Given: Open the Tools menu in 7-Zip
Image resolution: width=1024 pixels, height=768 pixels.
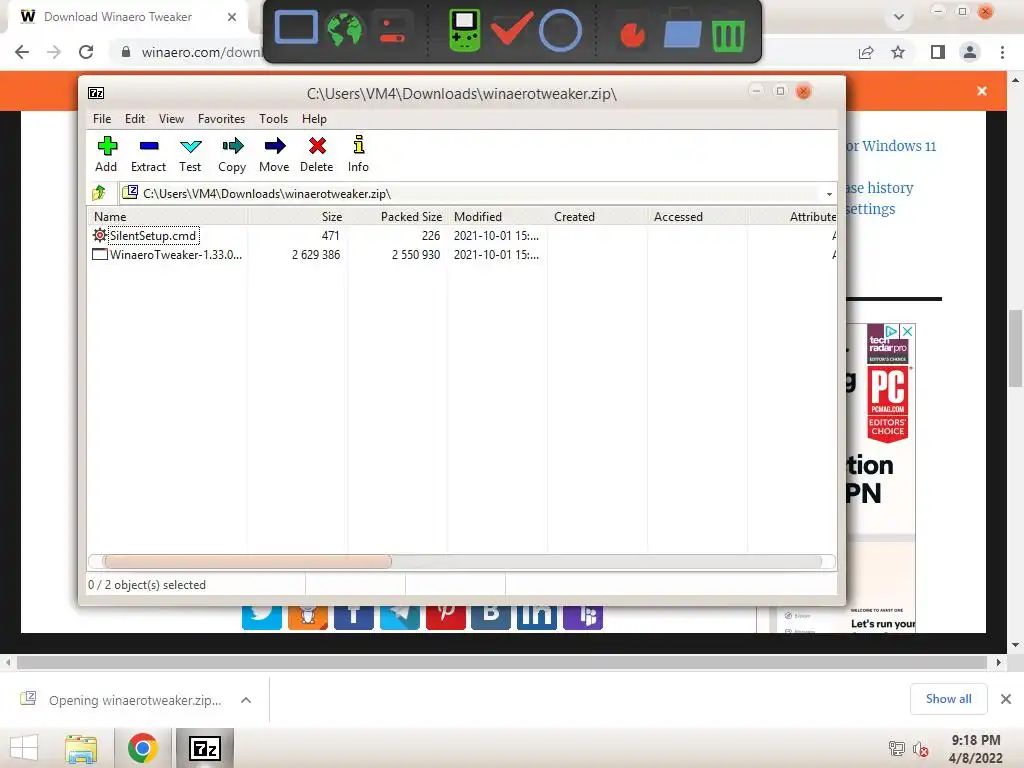Looking at the screenshot, I should [x=273, y=119].
